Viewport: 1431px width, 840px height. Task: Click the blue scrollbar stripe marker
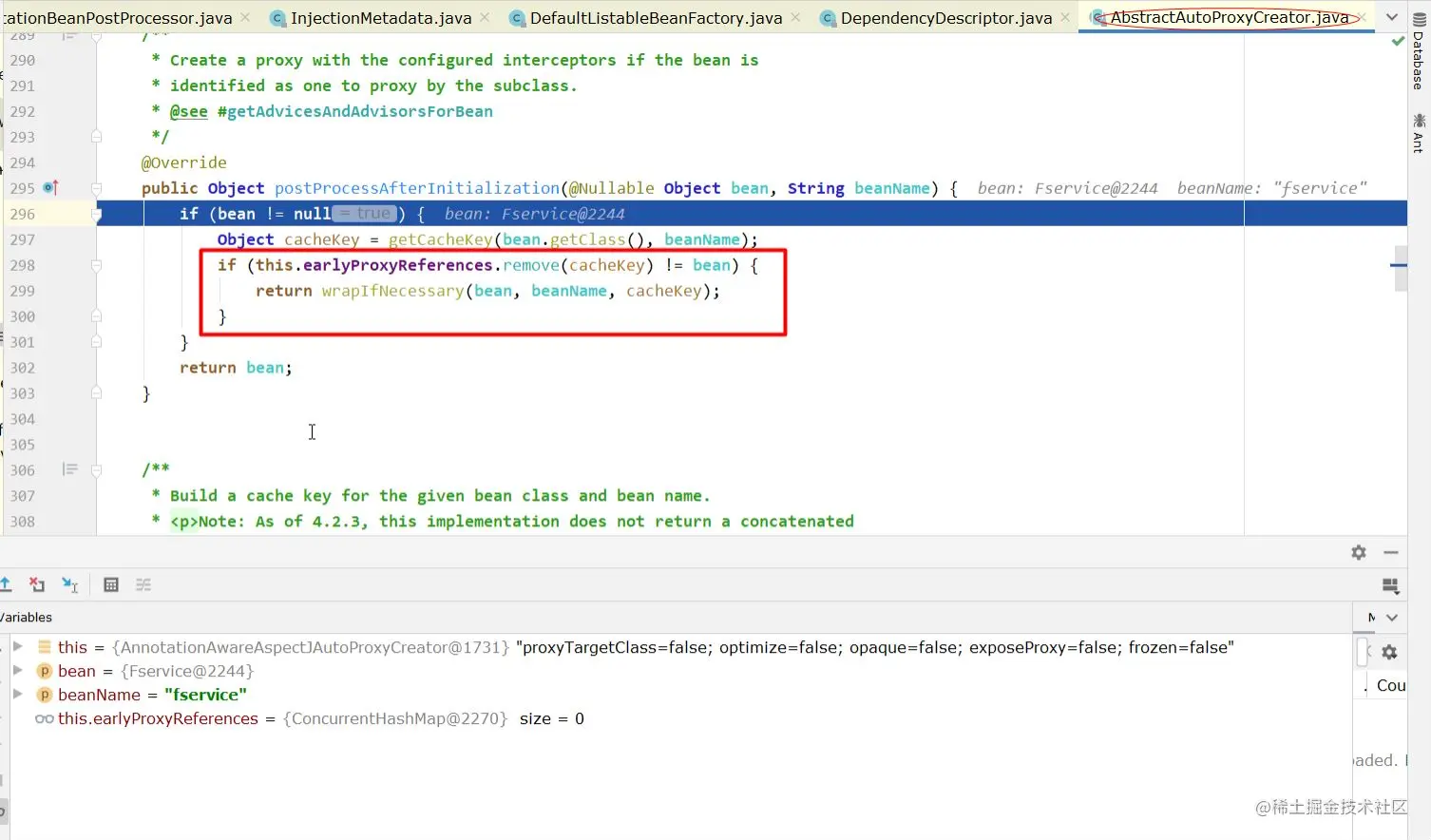pyautogui.click(x=1399, y=264)
